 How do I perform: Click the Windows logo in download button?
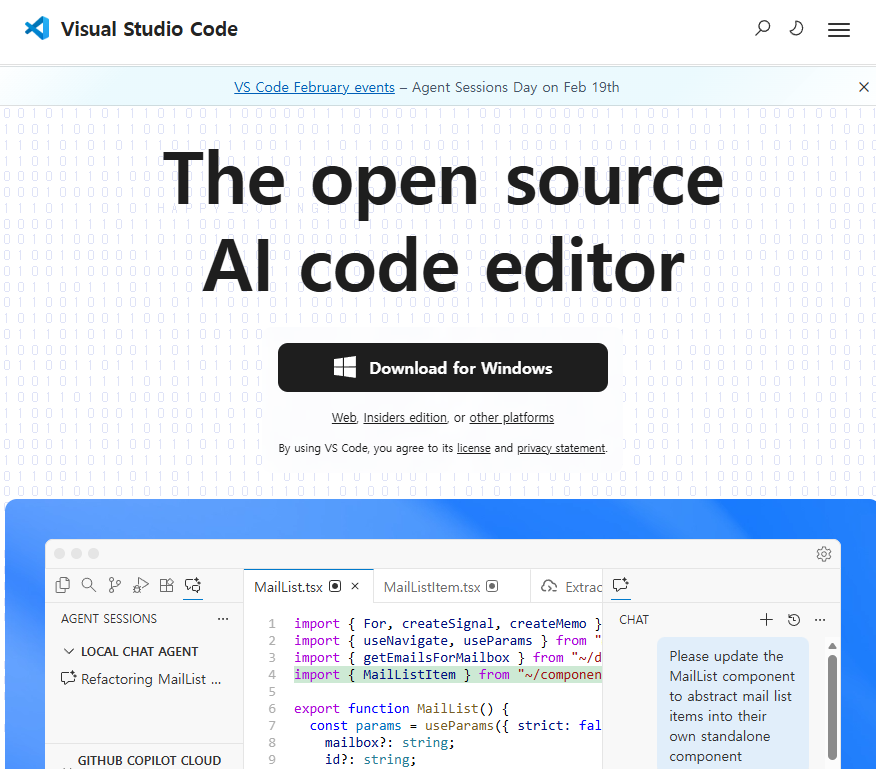pos(345,367)
